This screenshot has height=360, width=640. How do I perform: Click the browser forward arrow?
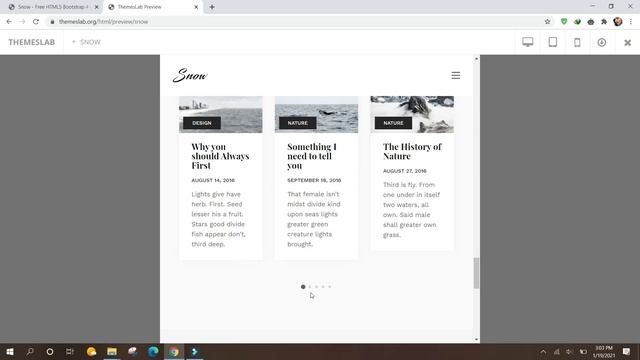pyautogui.click(x=22, y=22)
